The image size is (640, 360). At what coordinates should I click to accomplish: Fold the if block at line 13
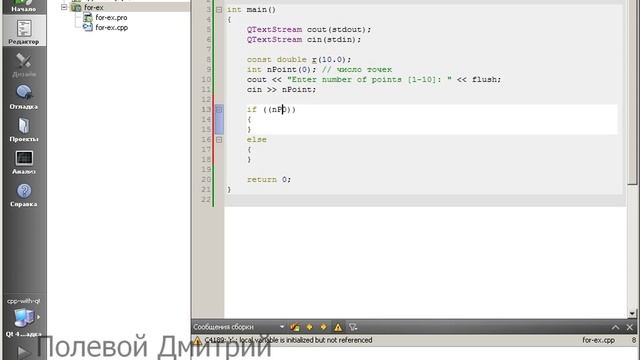click(x=219, y=109)
